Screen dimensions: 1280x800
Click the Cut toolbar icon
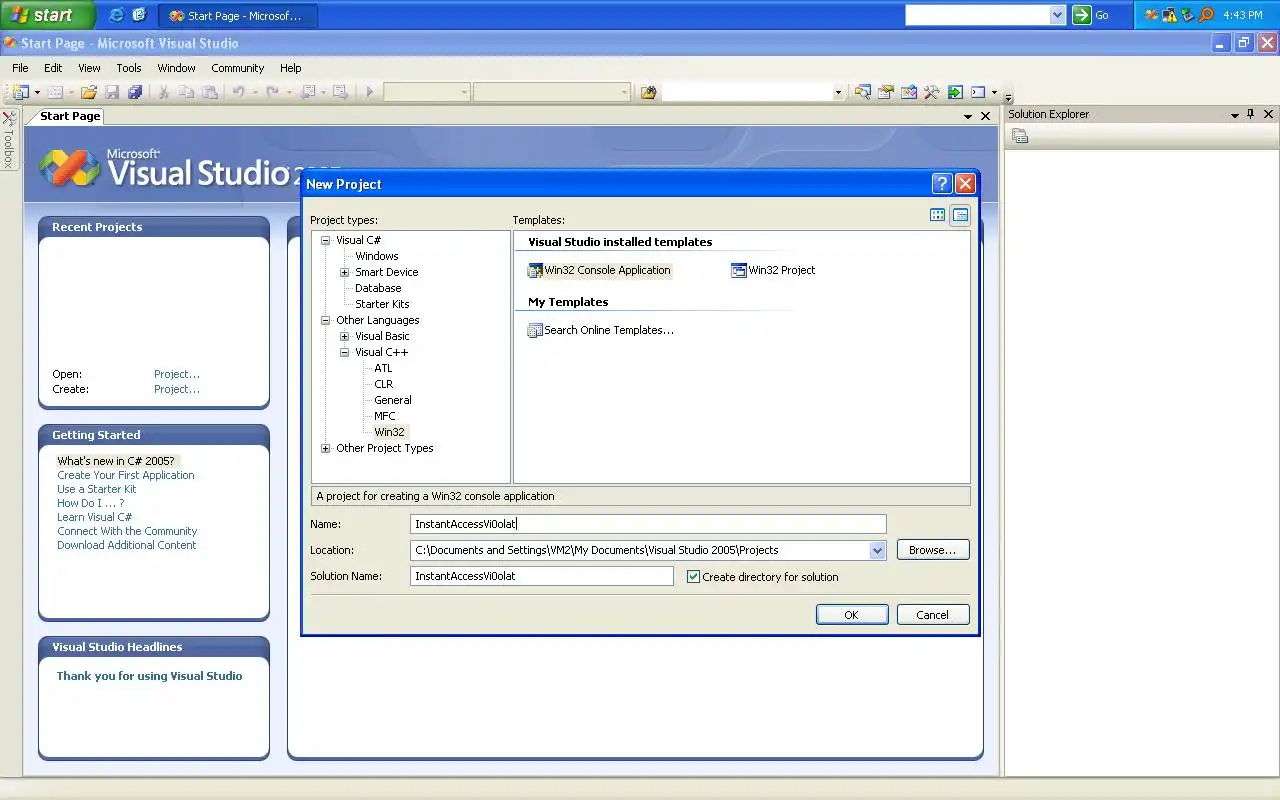164,92
